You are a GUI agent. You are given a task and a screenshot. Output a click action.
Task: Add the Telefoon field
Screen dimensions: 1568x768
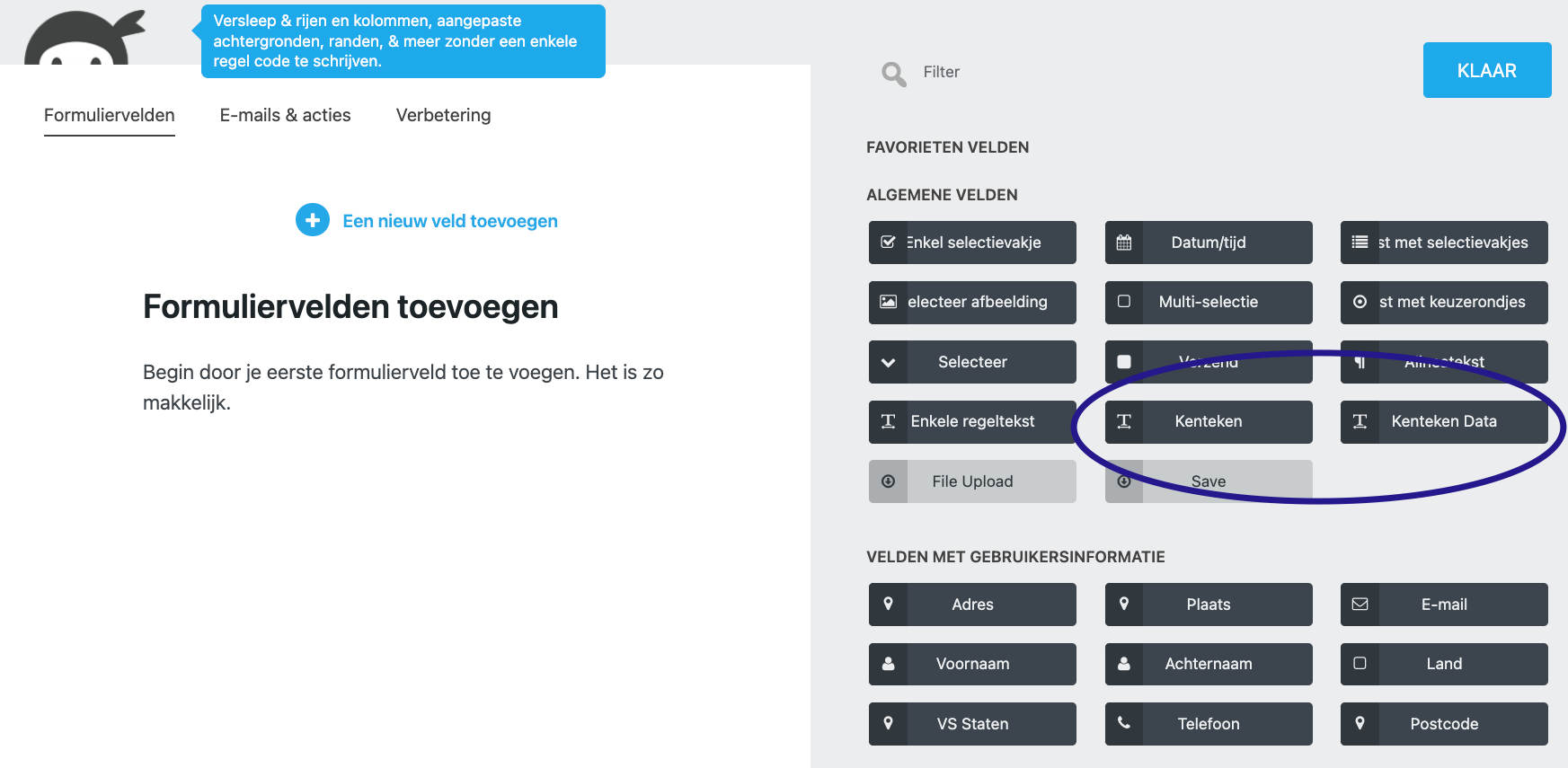1209,724
